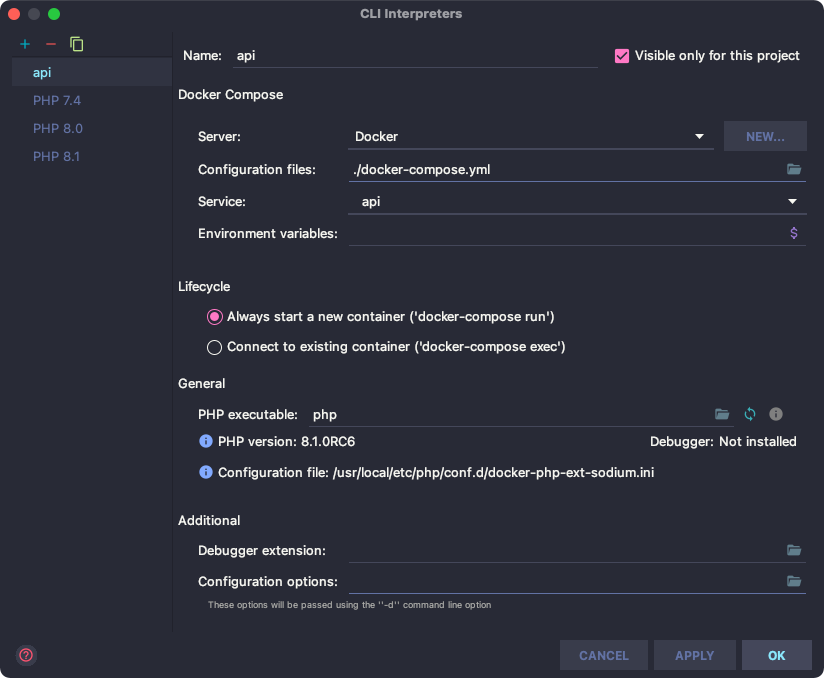
Task: Click the NEW... server button
Action: point(765,137)
